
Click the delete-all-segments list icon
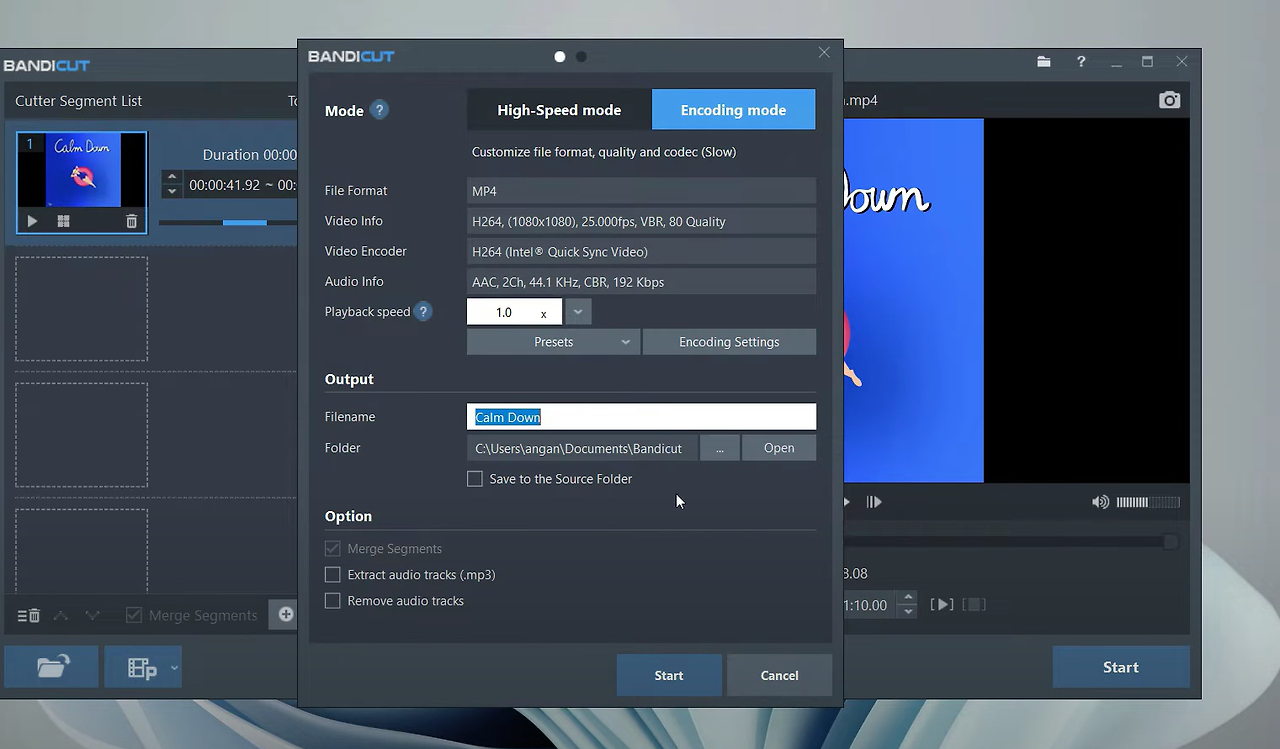[x=29, y=615]
